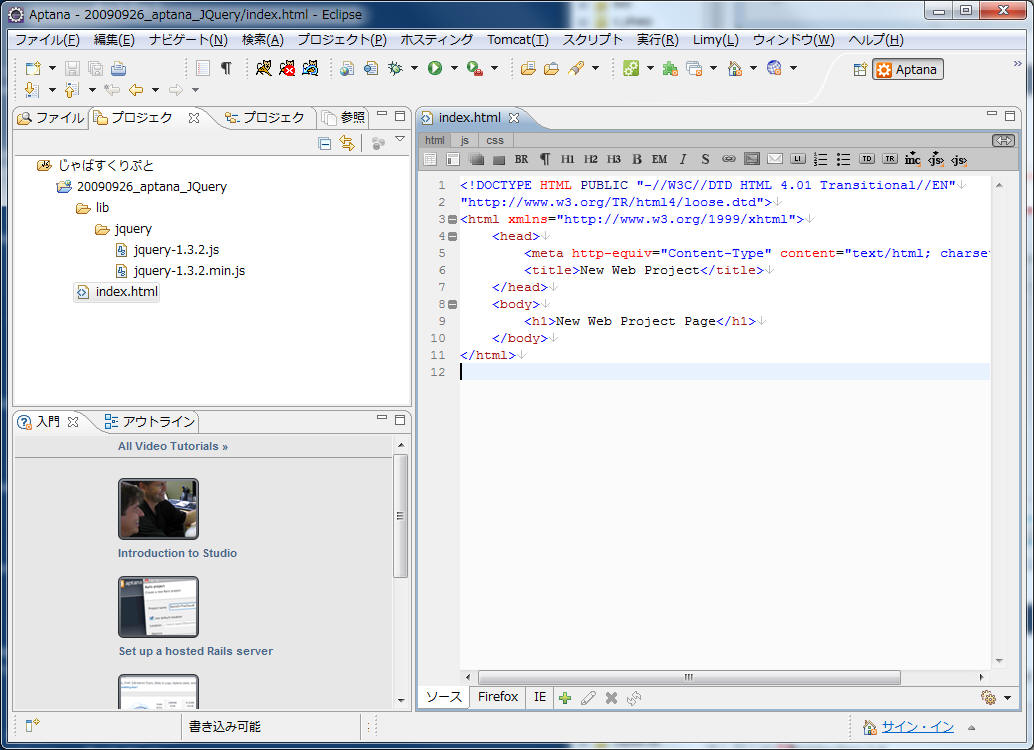Open the project view menu triangle
Image resolution: width=1034 pixels, height=750 pixels.
[400, 140]
